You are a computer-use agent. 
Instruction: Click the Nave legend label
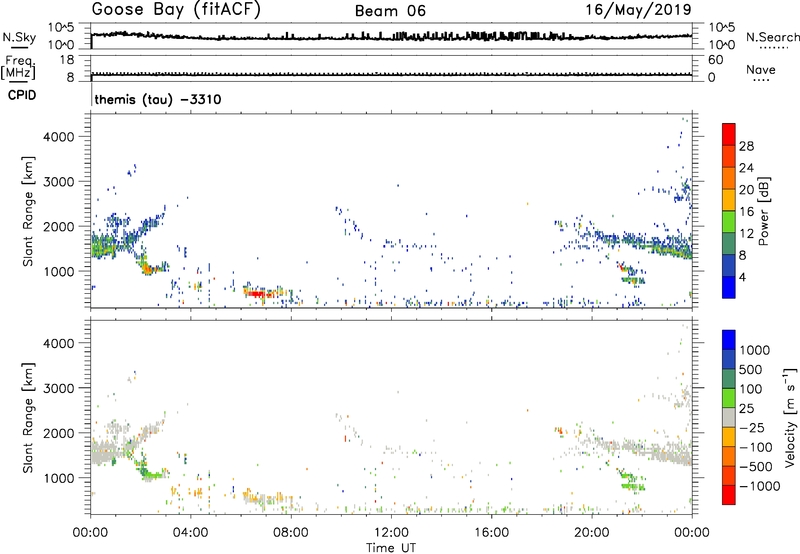(x=761, y=70)
